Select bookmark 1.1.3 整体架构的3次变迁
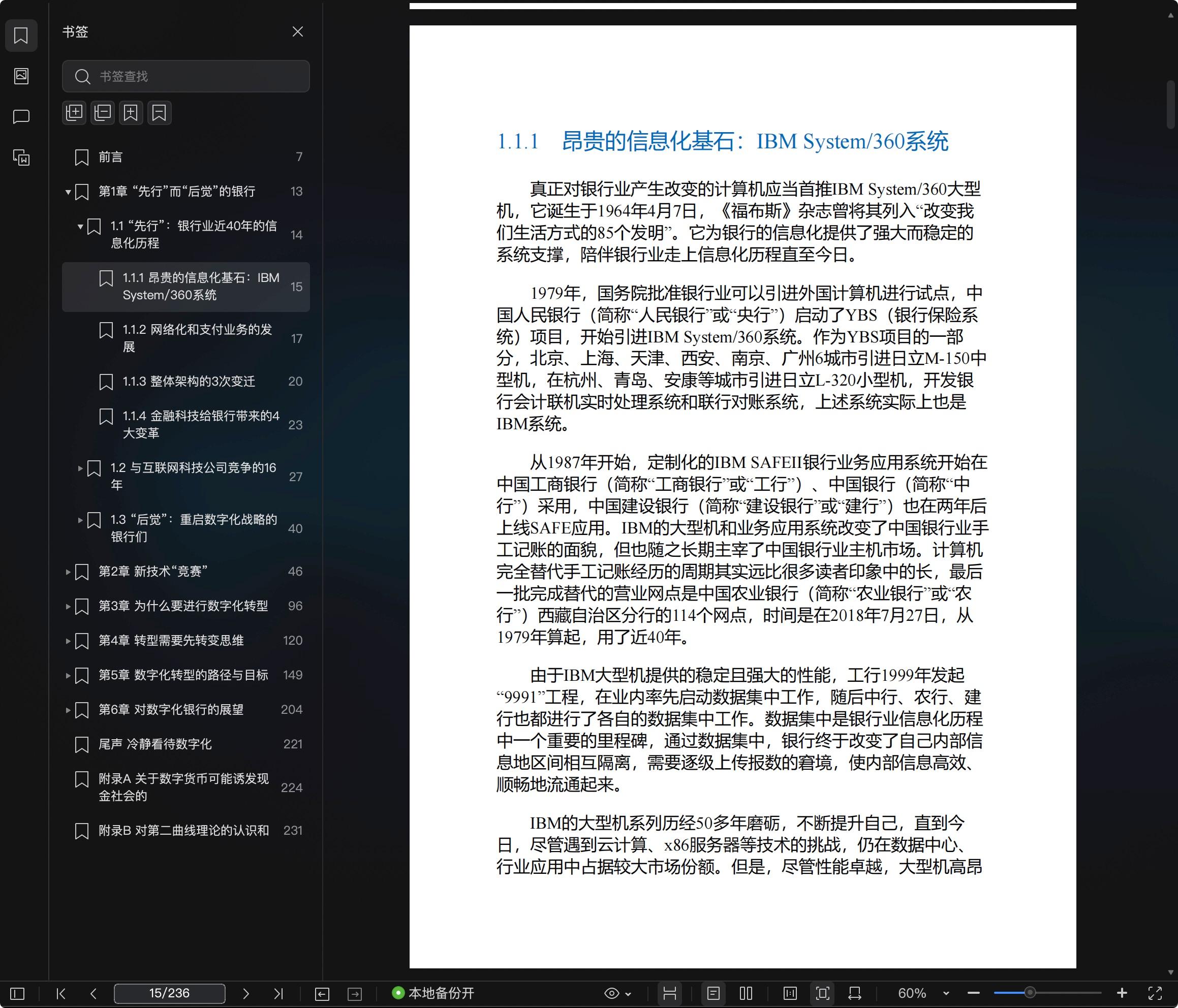 point(186,382)
